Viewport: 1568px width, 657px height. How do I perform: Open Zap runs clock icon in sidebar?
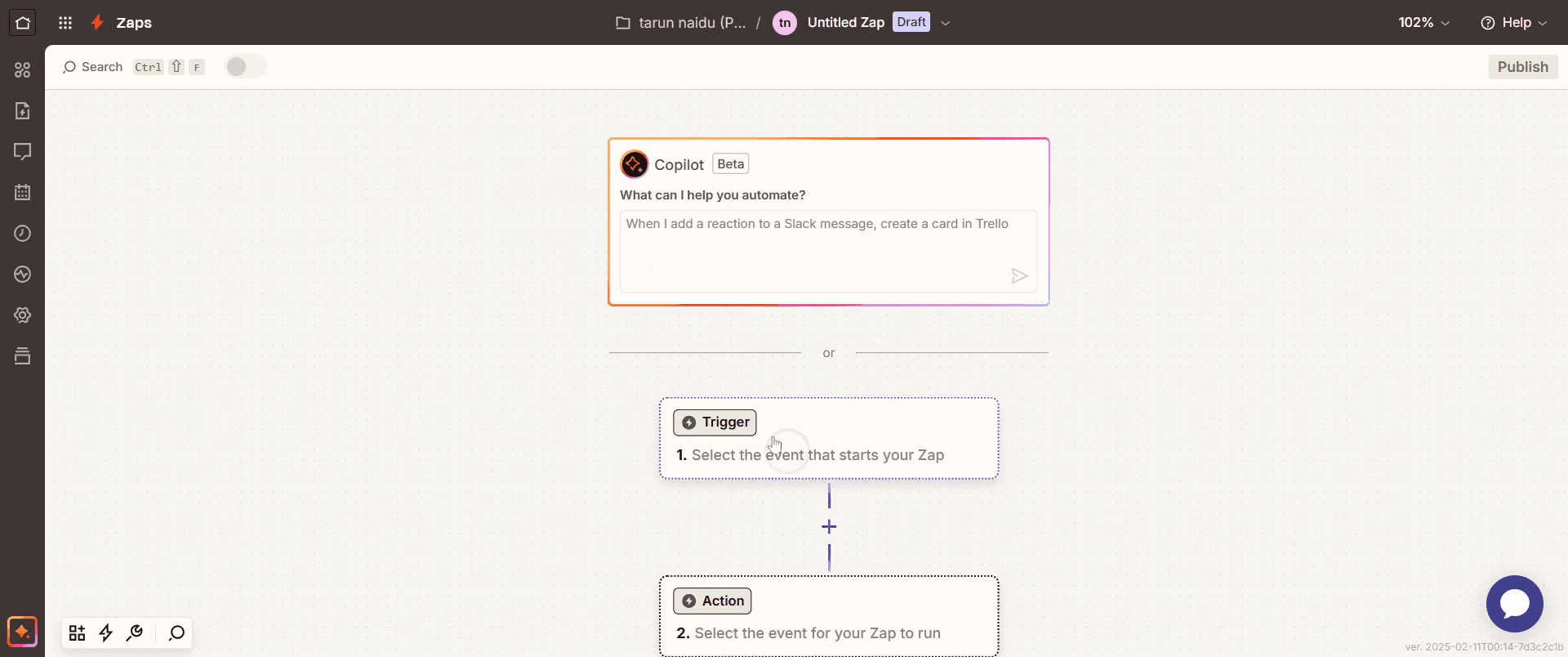(x=22, y=234)
